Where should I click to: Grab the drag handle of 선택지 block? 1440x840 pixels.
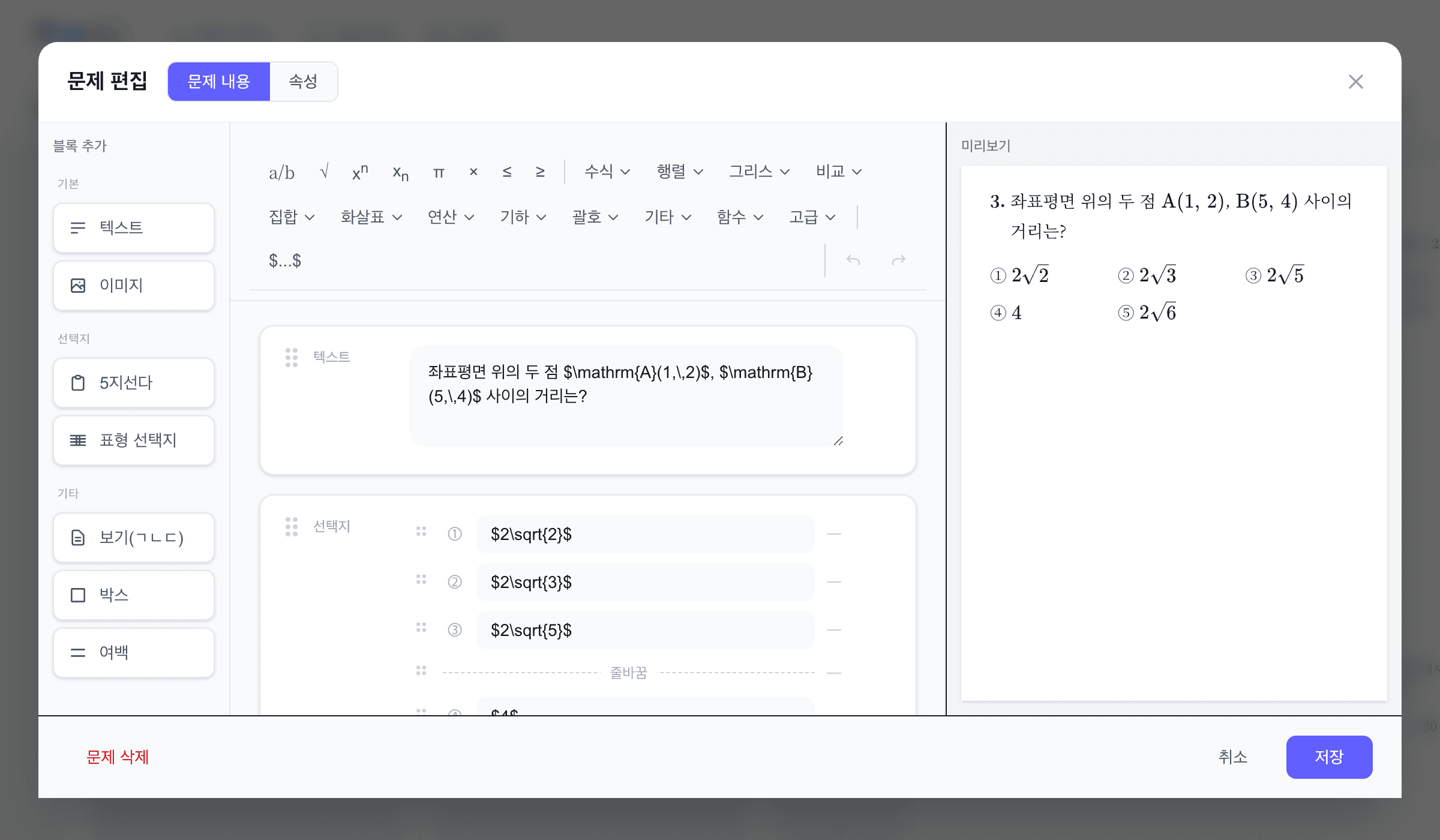coord(292,527)
